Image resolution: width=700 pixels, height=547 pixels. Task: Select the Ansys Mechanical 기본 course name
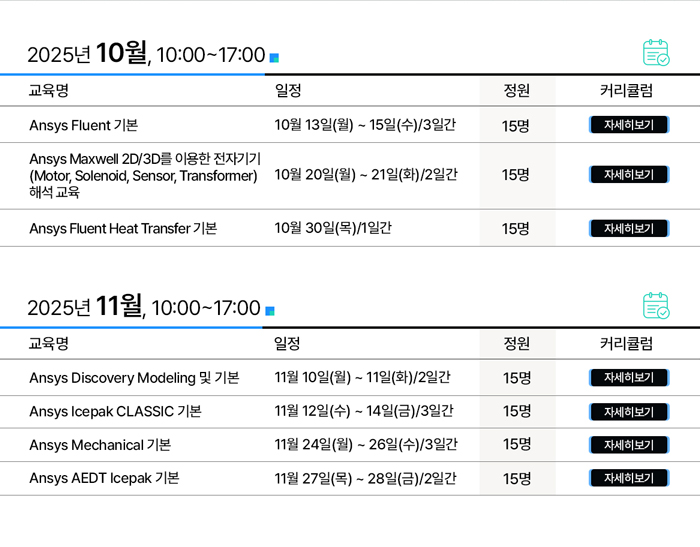[x=100, y=445]
